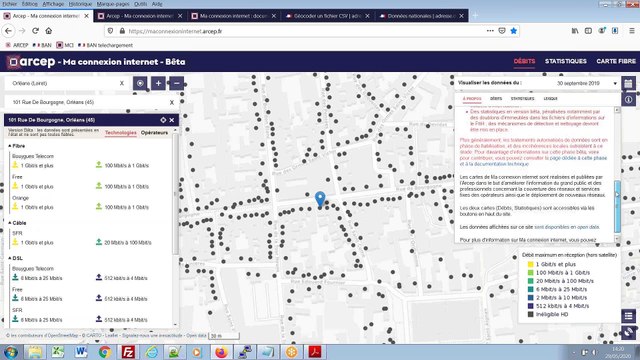
Task: Click SFR under Câble
Action: coord(17,233)
